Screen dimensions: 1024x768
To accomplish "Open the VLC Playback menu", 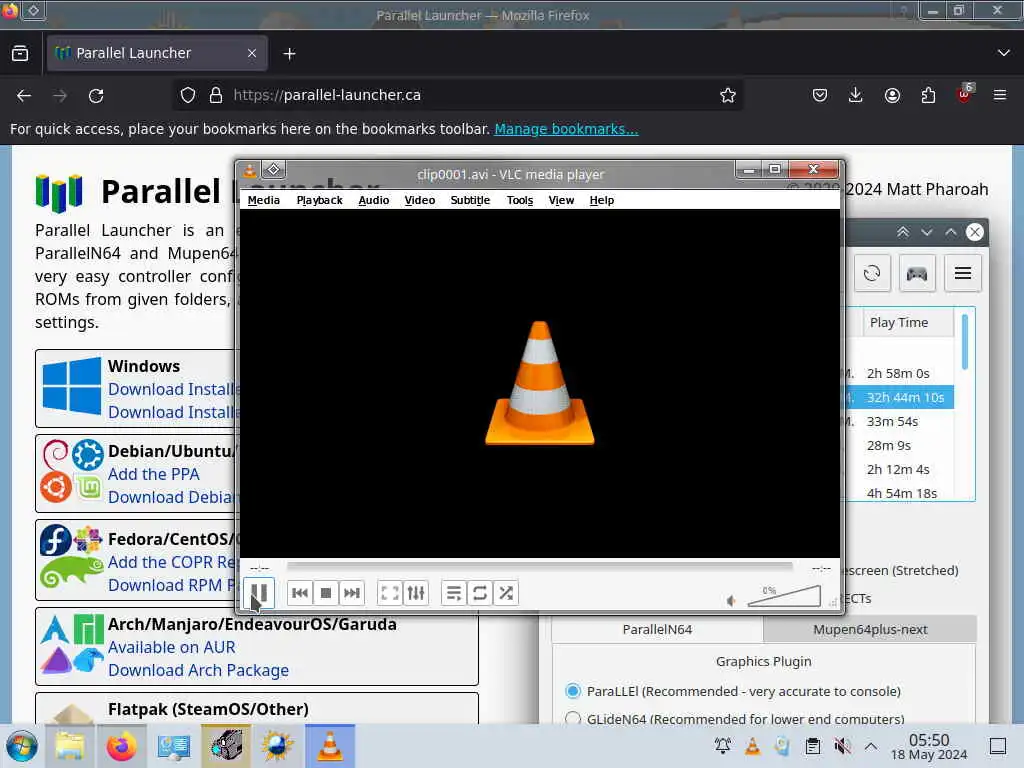I will coord(319,200).
